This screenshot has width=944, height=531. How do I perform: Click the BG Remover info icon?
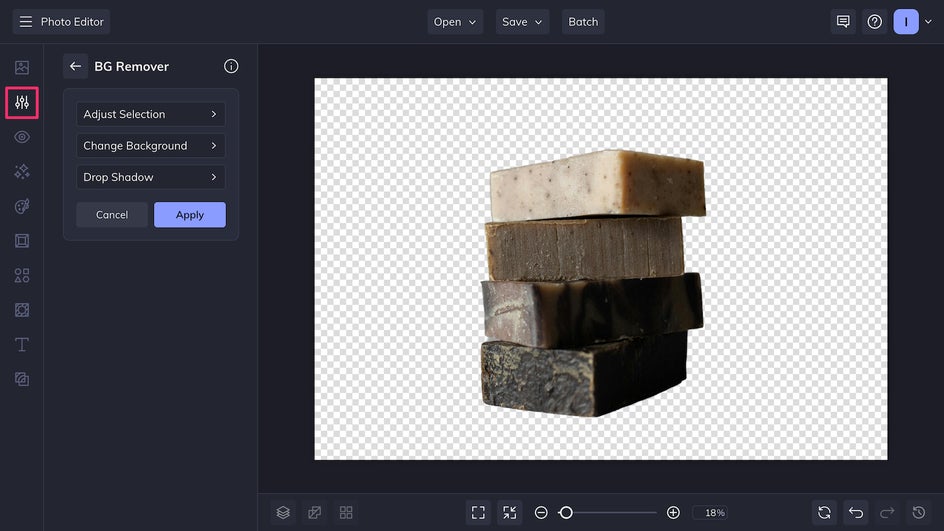pos(231,66)
